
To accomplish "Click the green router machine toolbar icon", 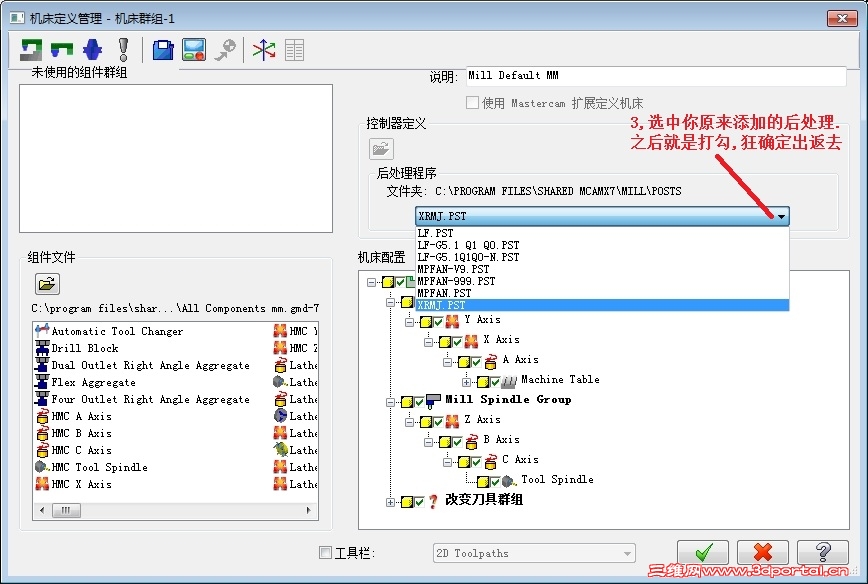I will [62, 50].
